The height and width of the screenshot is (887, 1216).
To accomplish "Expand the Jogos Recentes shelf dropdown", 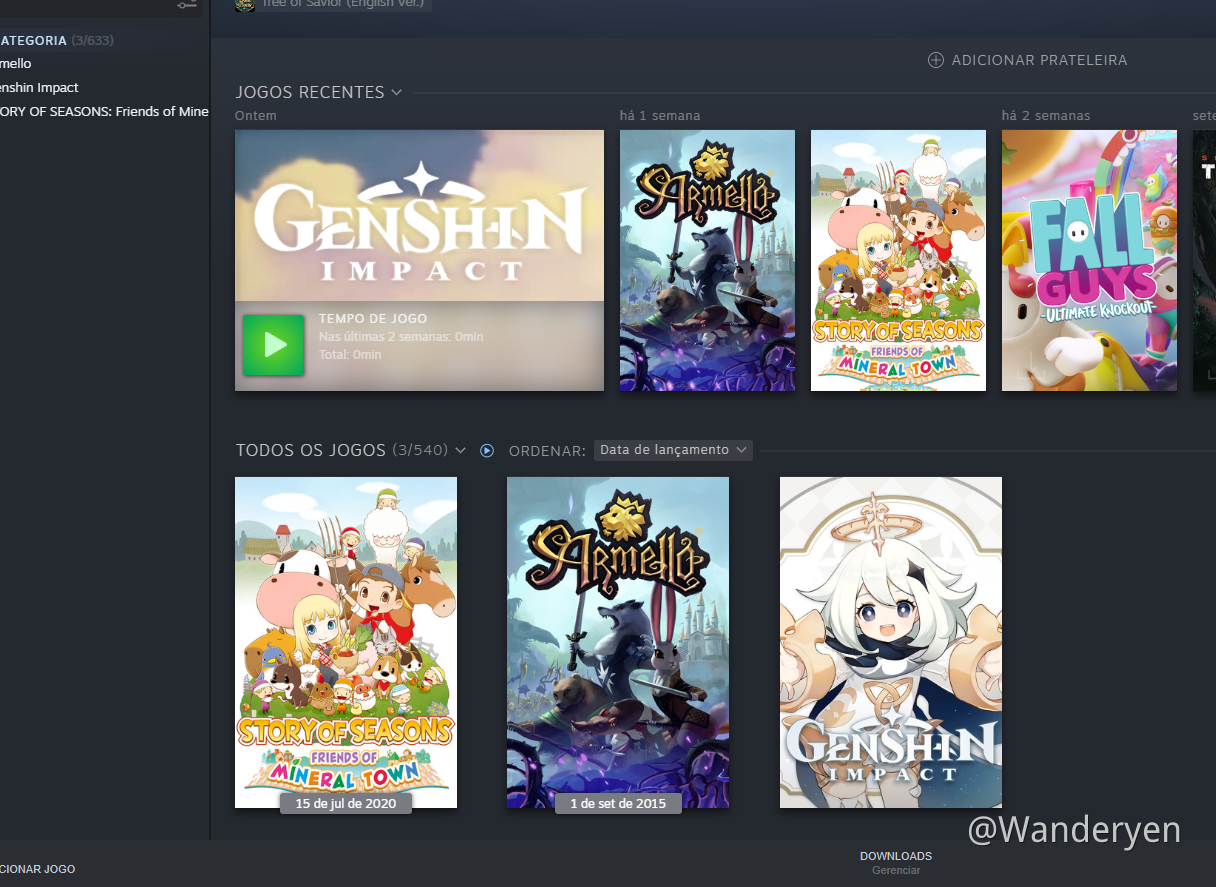I will (x=397, y=92).
